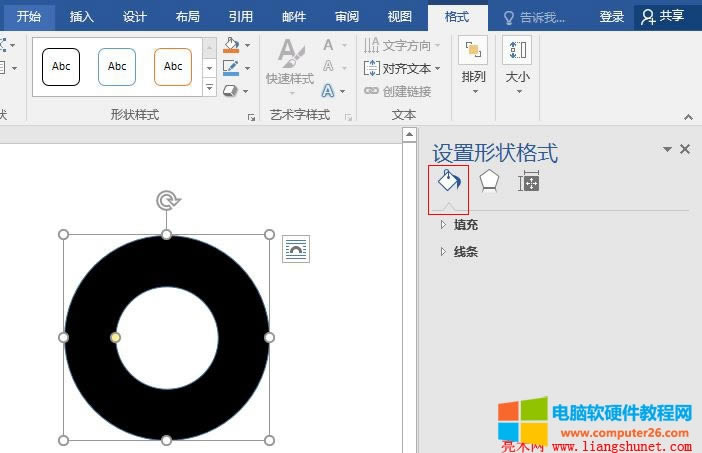Open the 大小 size icon
702x453 pixels.
coord(517,62)
